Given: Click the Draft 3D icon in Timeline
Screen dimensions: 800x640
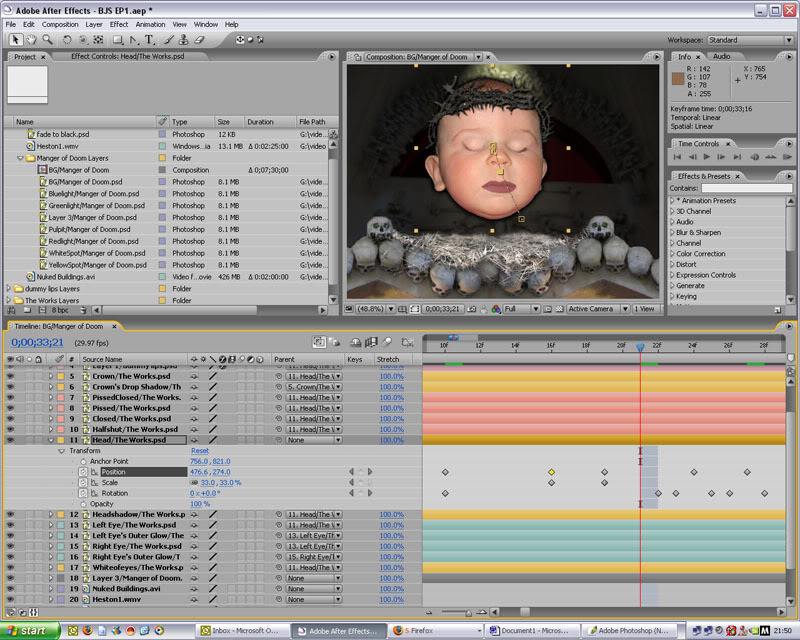Looking at the screenshot, I should click(x=336, y=342).
